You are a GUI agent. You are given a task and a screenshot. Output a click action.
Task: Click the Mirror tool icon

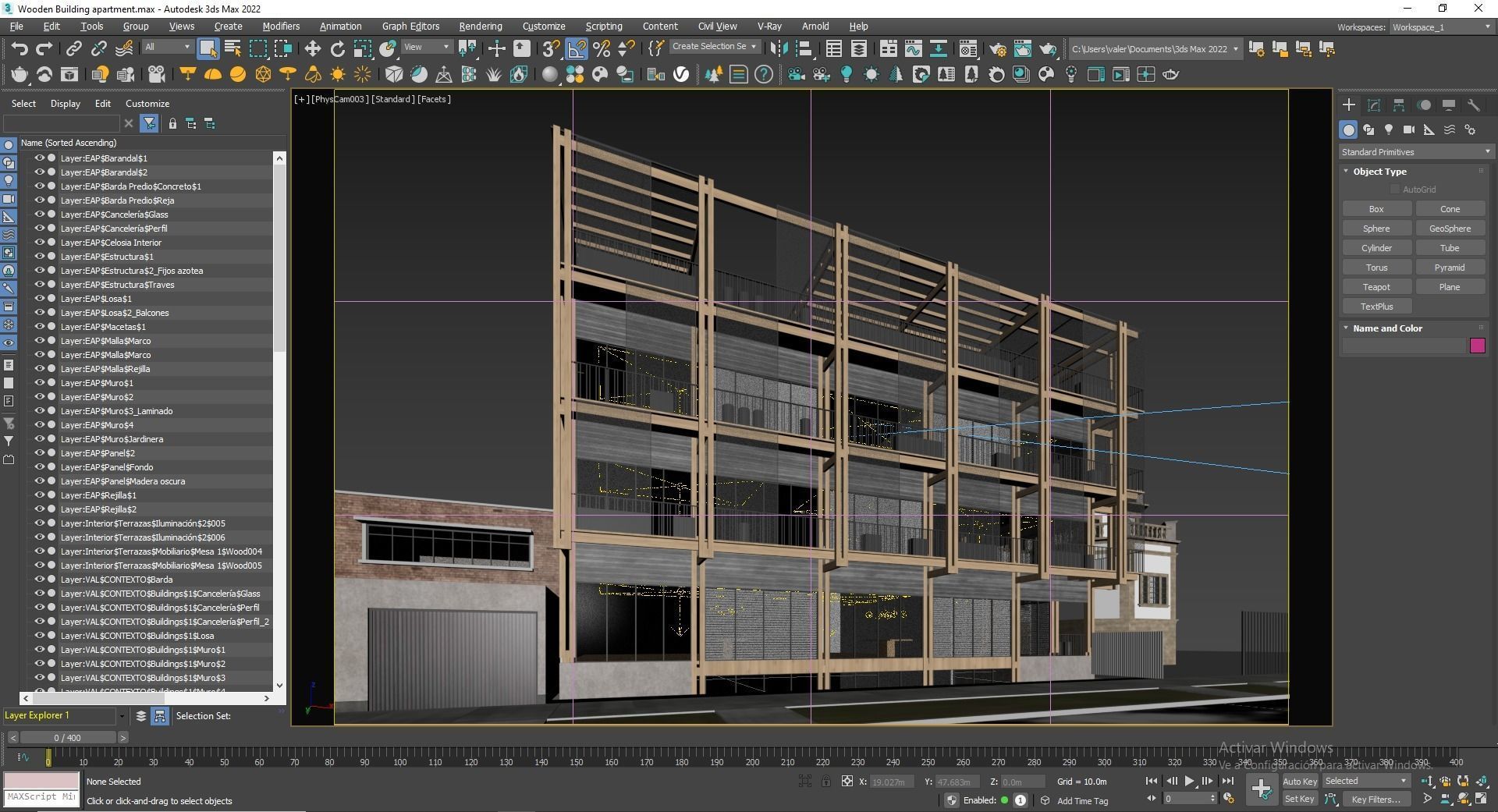coord(779,48)
